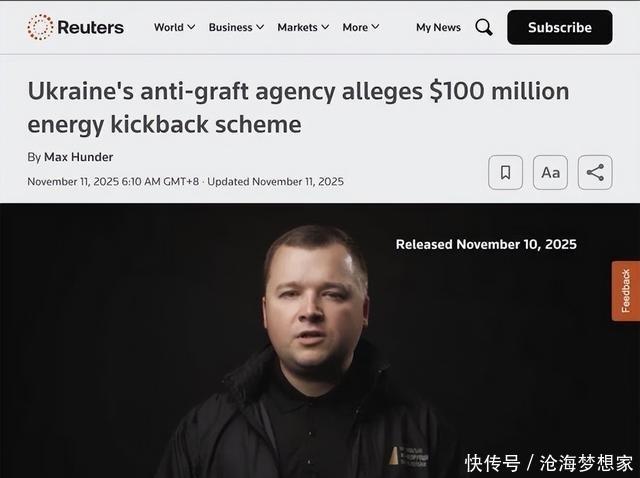Play the article video of the speaker
The height and width of the screenshot is (478, 640).
(320, 340)
